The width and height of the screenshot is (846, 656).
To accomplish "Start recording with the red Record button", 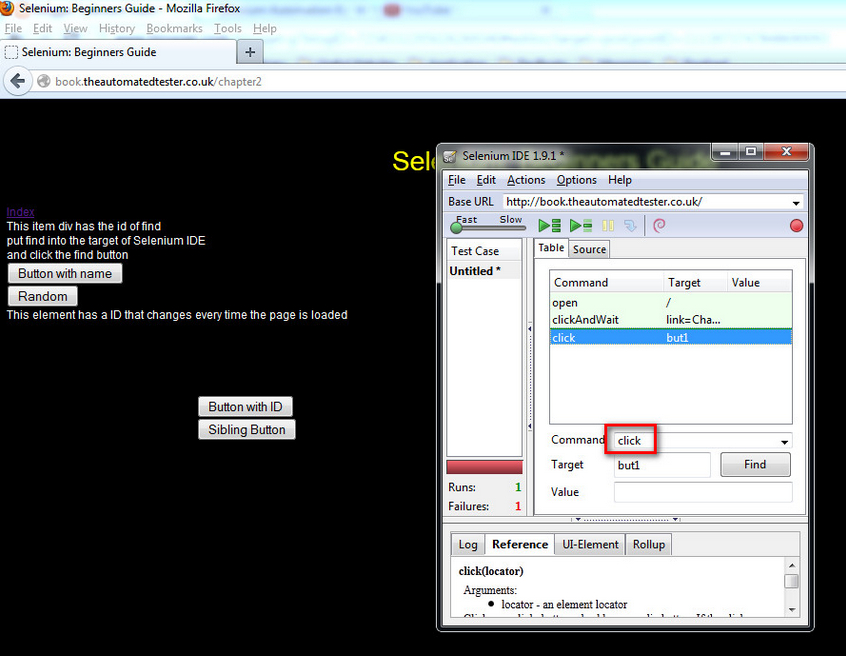I will (796, 226).
